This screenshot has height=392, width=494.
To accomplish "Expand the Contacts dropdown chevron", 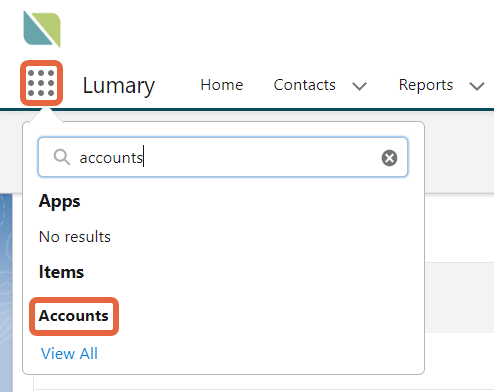I will pos(359,86).
